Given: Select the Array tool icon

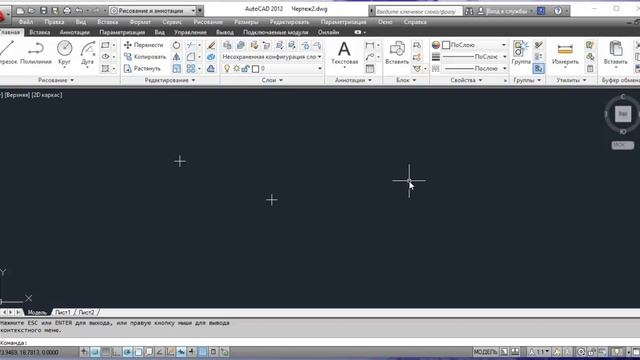Looking at the screenshot, I should pos(191,69).
